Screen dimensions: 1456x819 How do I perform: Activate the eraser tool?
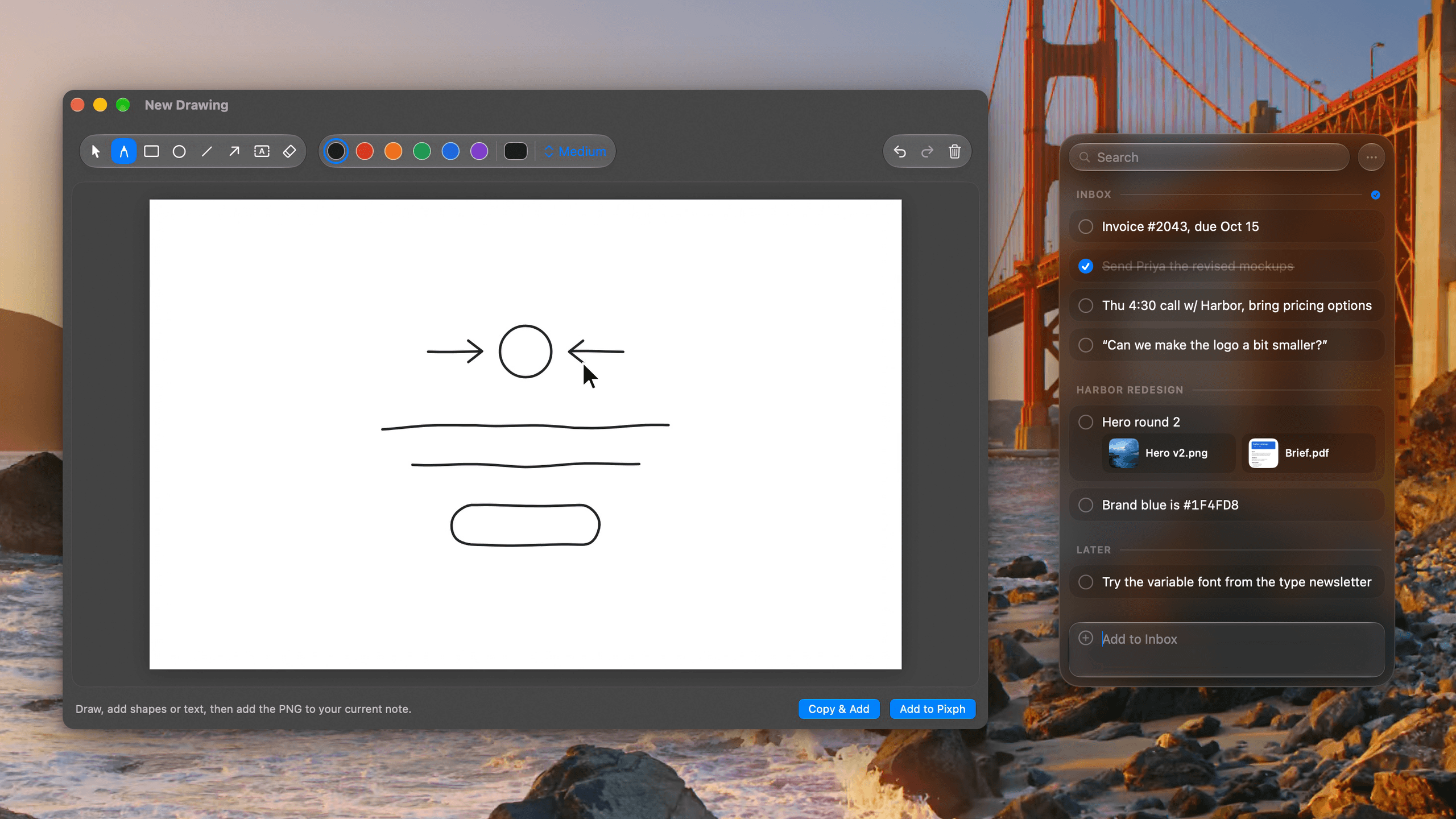289,151
